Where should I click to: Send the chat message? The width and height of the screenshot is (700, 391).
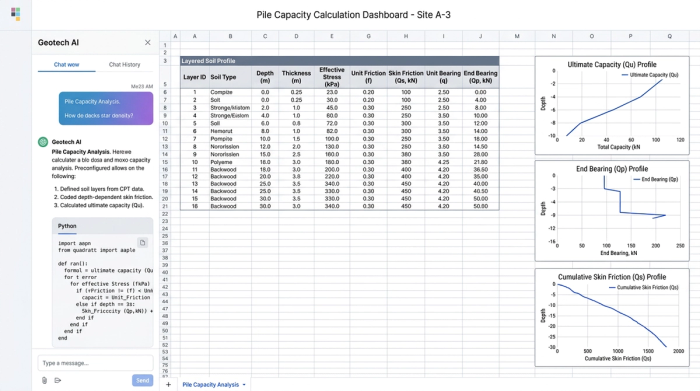point(142,380)
